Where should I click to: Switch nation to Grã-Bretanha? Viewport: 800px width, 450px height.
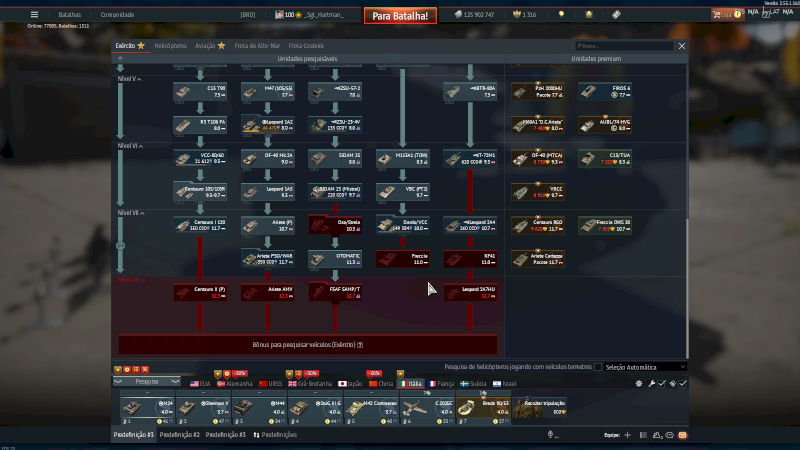click(310, 384)
